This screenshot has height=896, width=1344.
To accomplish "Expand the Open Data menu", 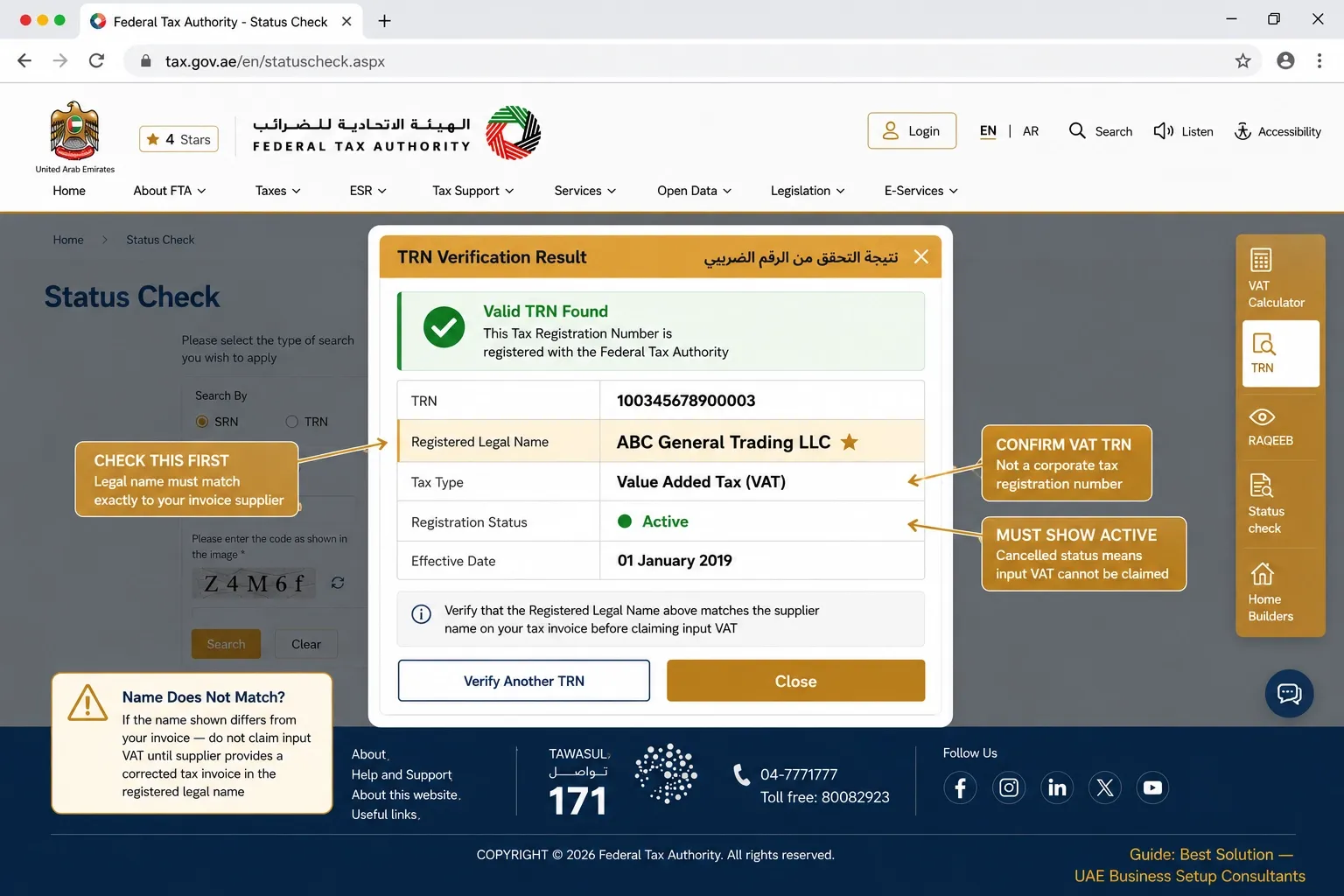I will tap(695, 191).
